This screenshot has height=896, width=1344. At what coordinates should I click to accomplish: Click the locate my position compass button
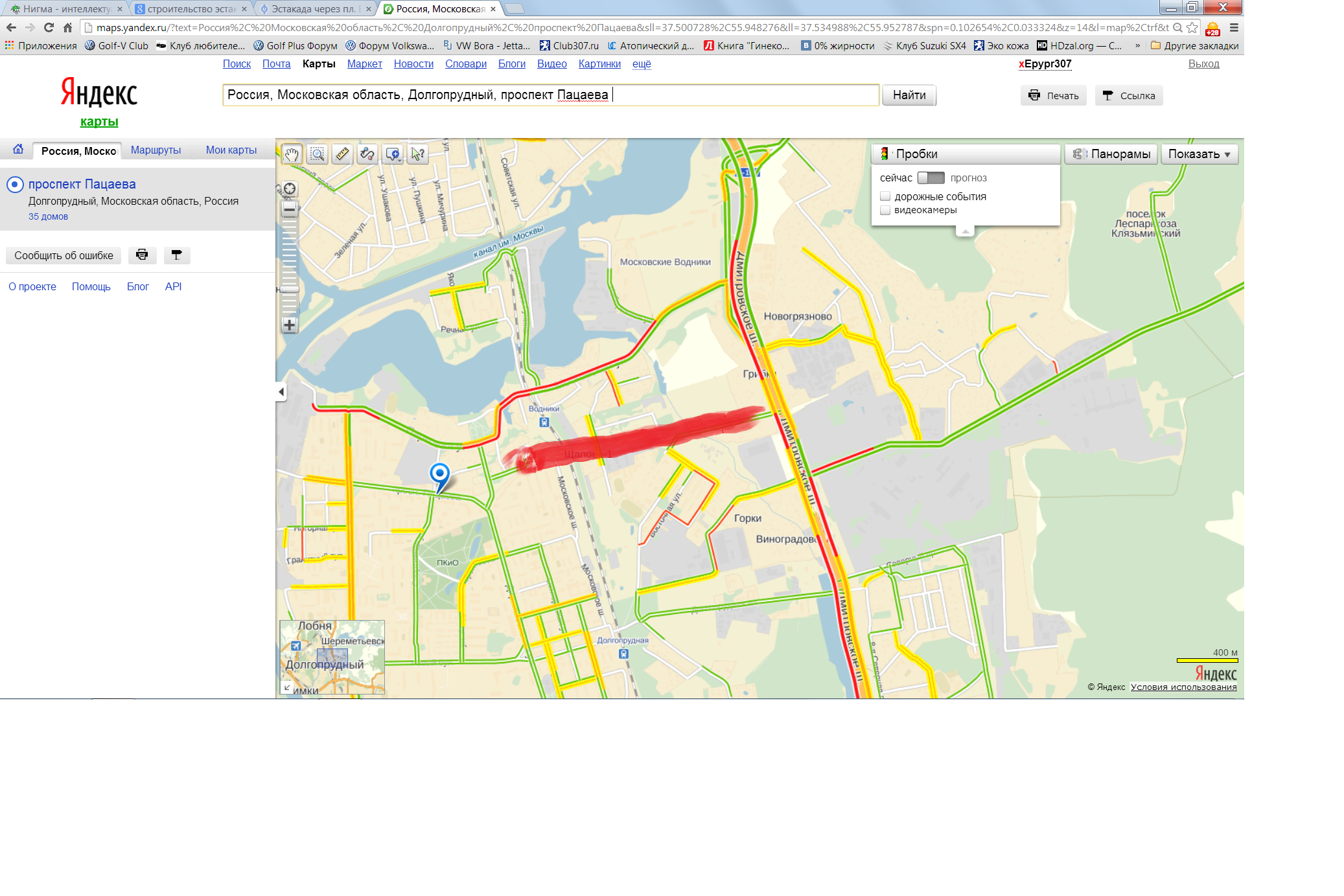[x=290, y=189]
